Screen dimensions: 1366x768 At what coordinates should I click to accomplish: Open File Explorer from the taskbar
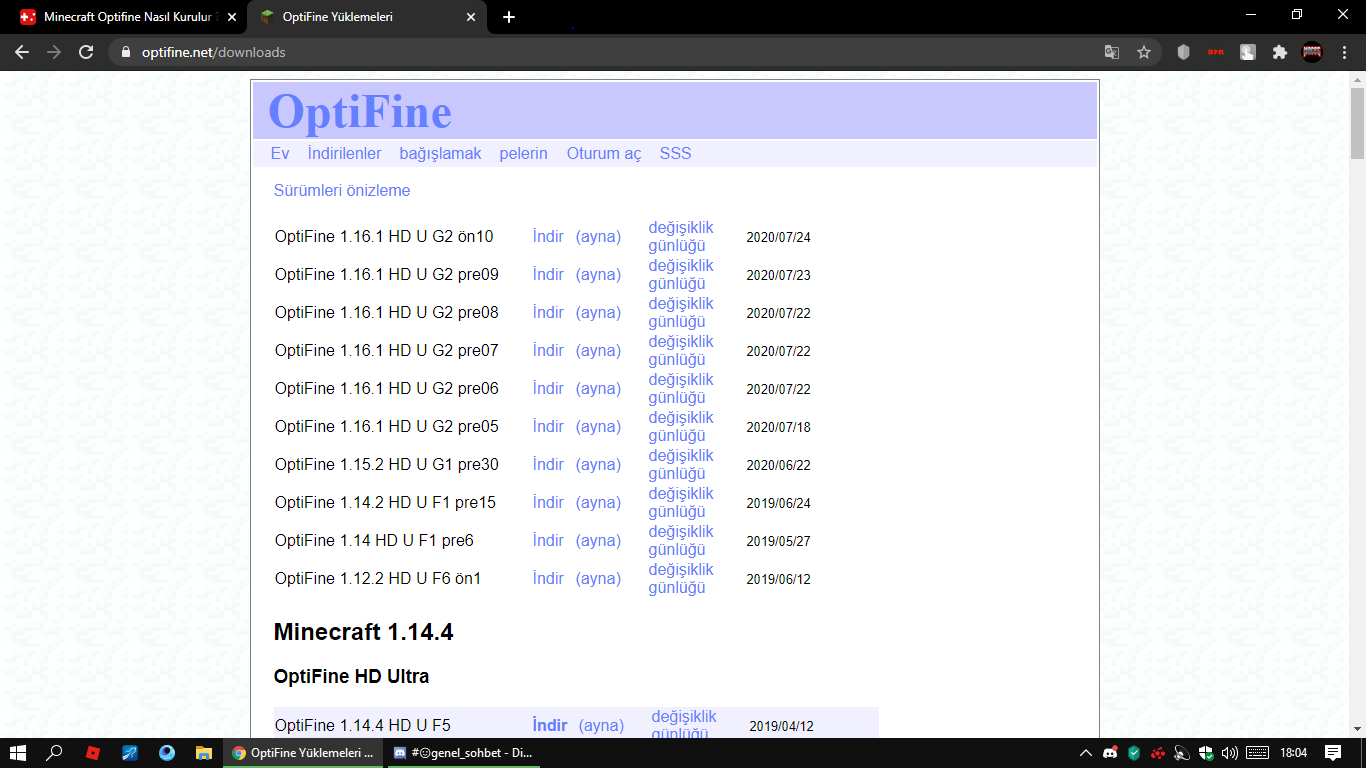tap(203, 753)
